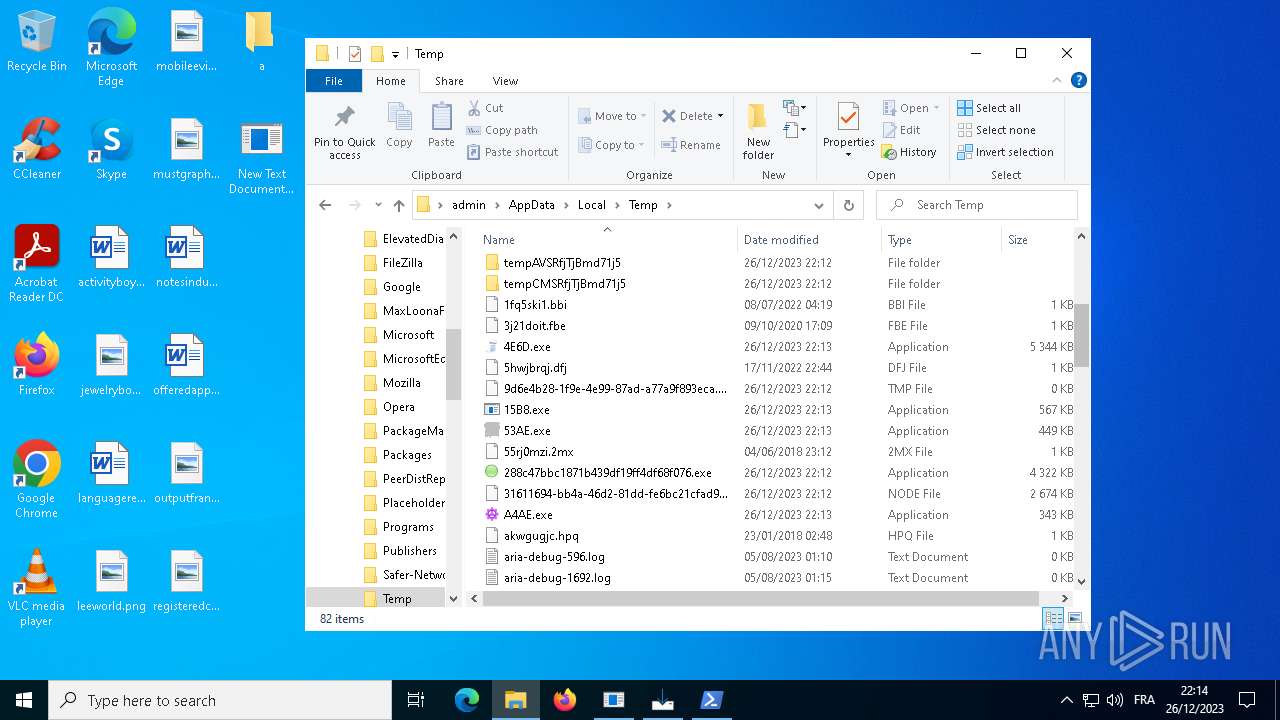This screenshot has width=1280, height=720.
Task: Open Explorer Help icon
Action: pos(1078,81)
